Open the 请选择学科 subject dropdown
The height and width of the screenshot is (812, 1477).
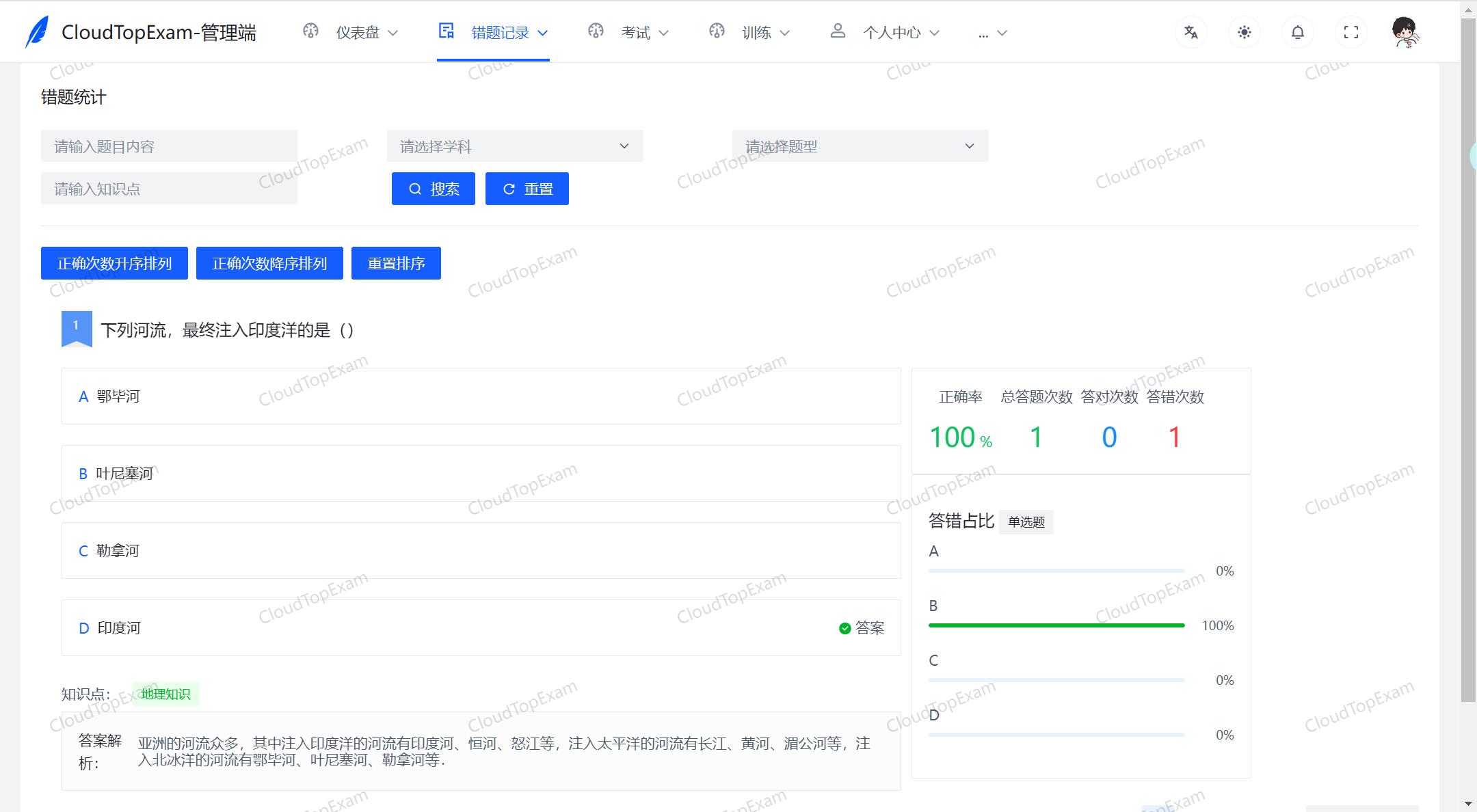pyautogui.click(x=515, y=146)
